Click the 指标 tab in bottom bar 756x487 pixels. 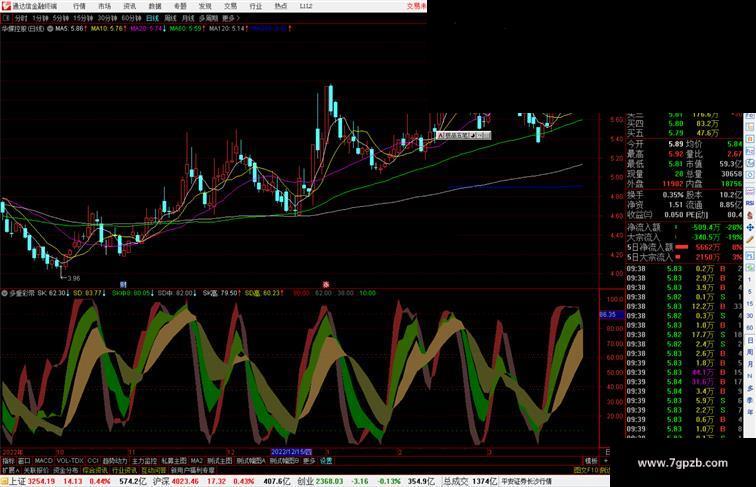point(8,461)
